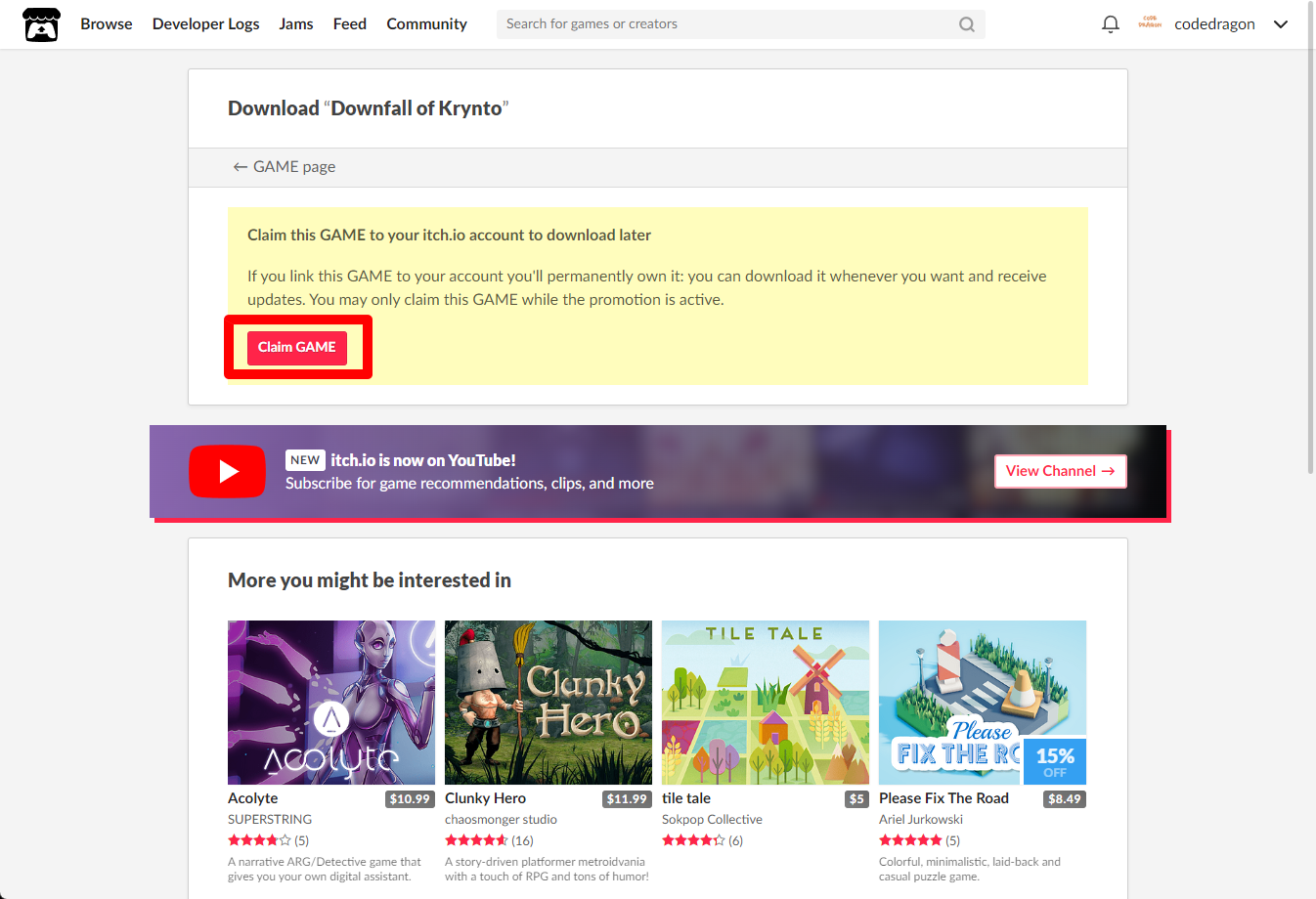
Task: Click the tile tale title link
Action: [686, 798]
